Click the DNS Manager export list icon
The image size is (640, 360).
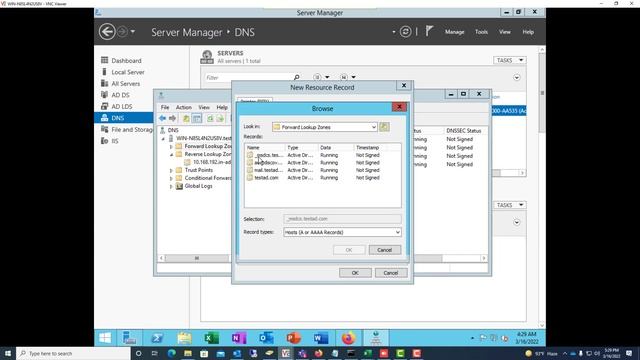click(x=220, y=118)
